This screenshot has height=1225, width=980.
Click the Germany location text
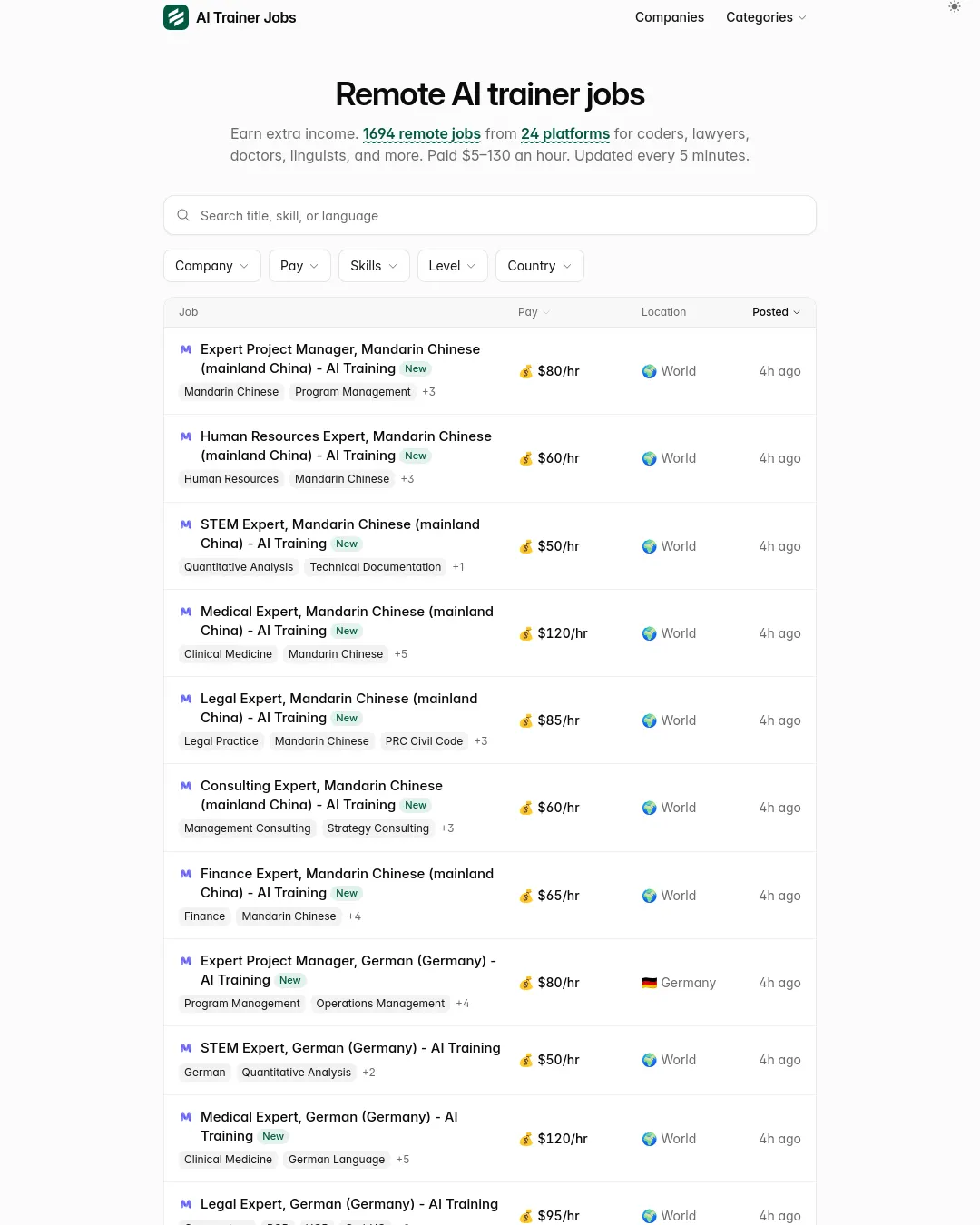[688, 983]
